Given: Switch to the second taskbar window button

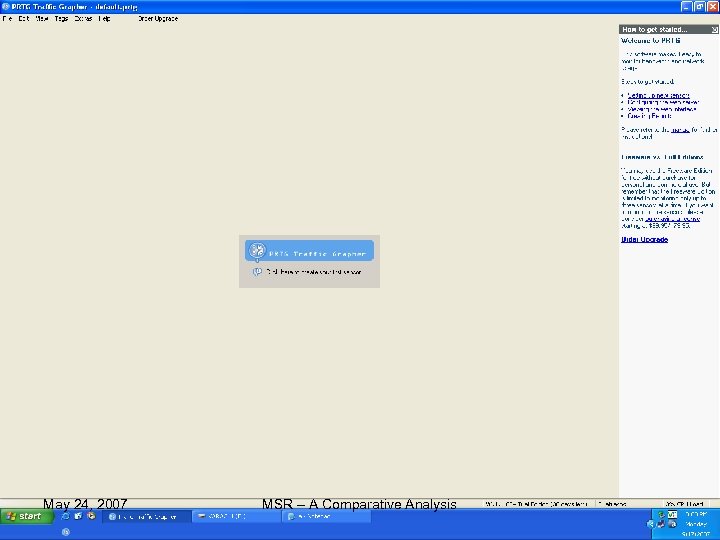Looking at the screenshot, I should (x=236, y=517).
